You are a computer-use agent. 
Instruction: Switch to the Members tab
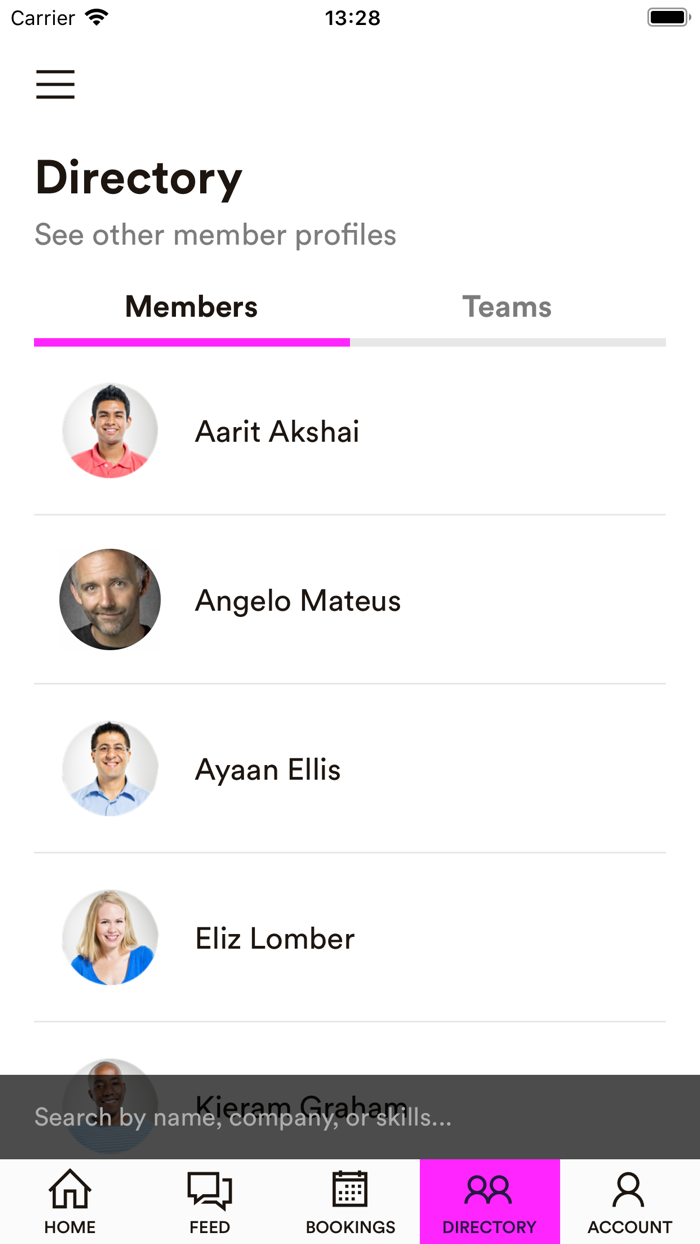click(x=192, y=307)
